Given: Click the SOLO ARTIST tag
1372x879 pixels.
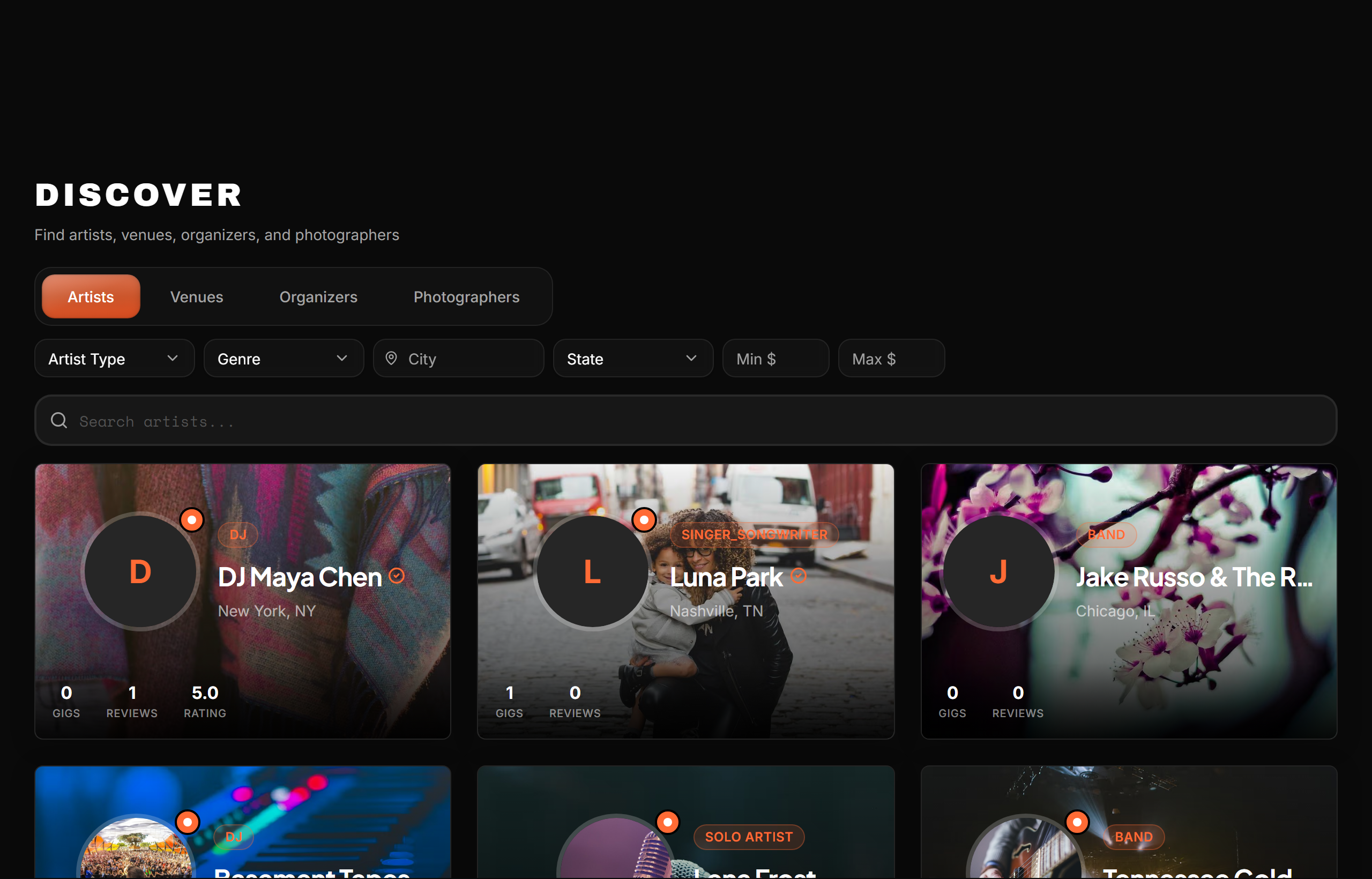Looking at the screenshot, I should (749, 837).
